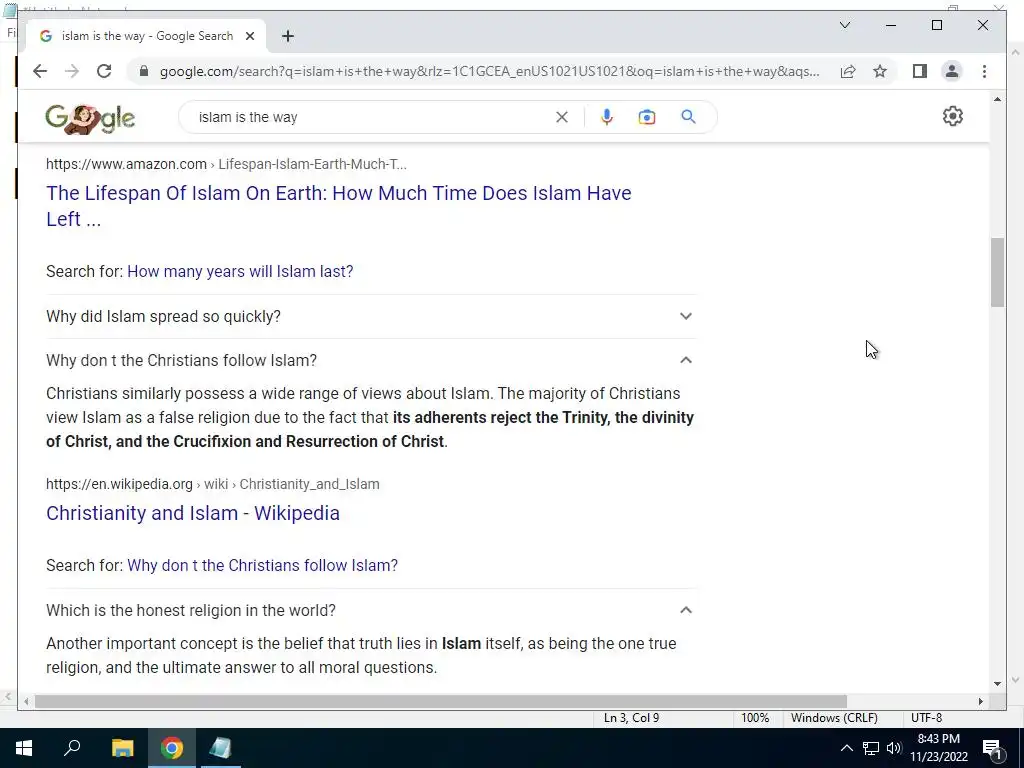Click the browser forward arrow
The image size is (1024, 768).
click(x=72, y=71)
